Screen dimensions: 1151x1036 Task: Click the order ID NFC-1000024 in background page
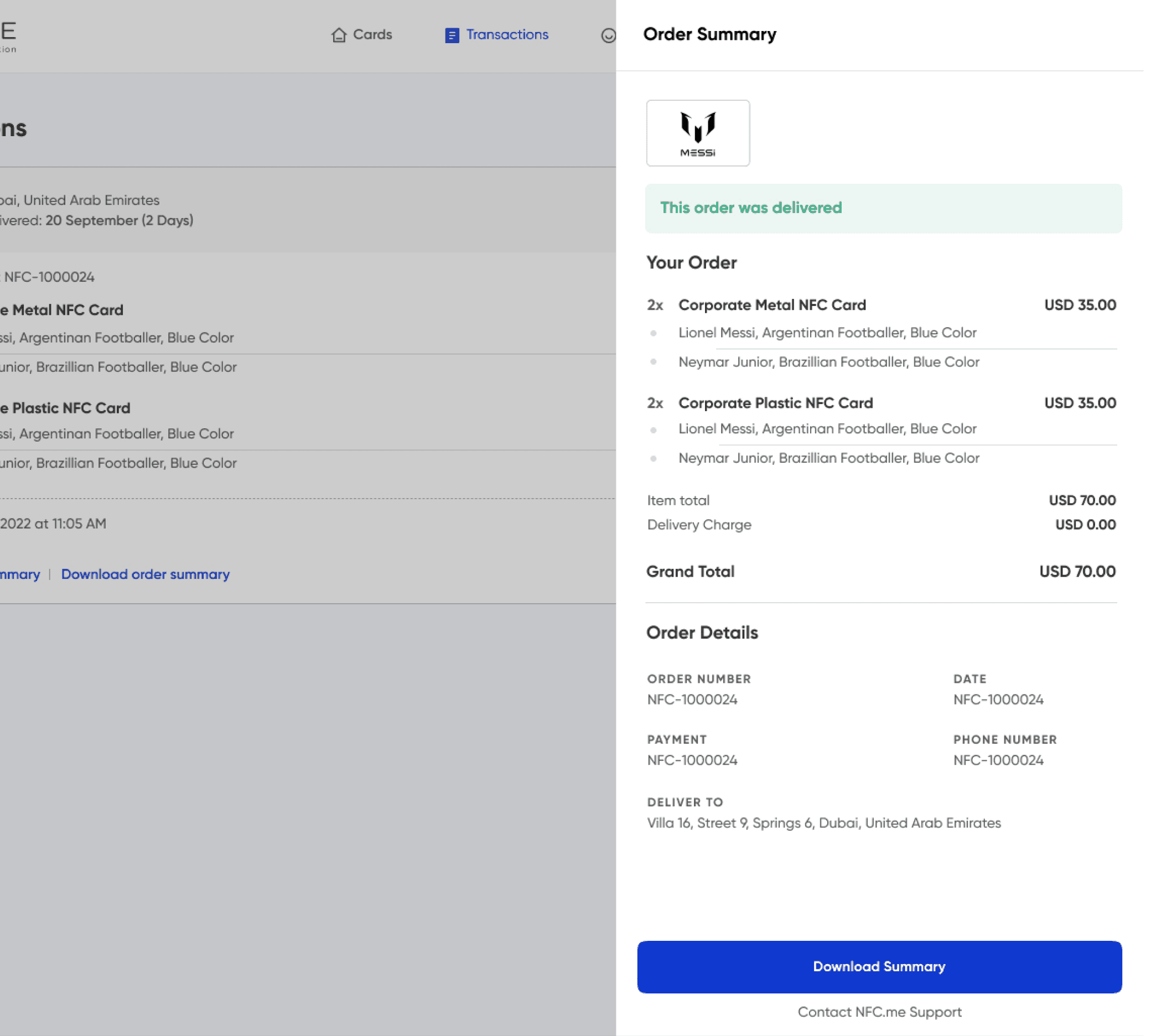coord(49,277)
